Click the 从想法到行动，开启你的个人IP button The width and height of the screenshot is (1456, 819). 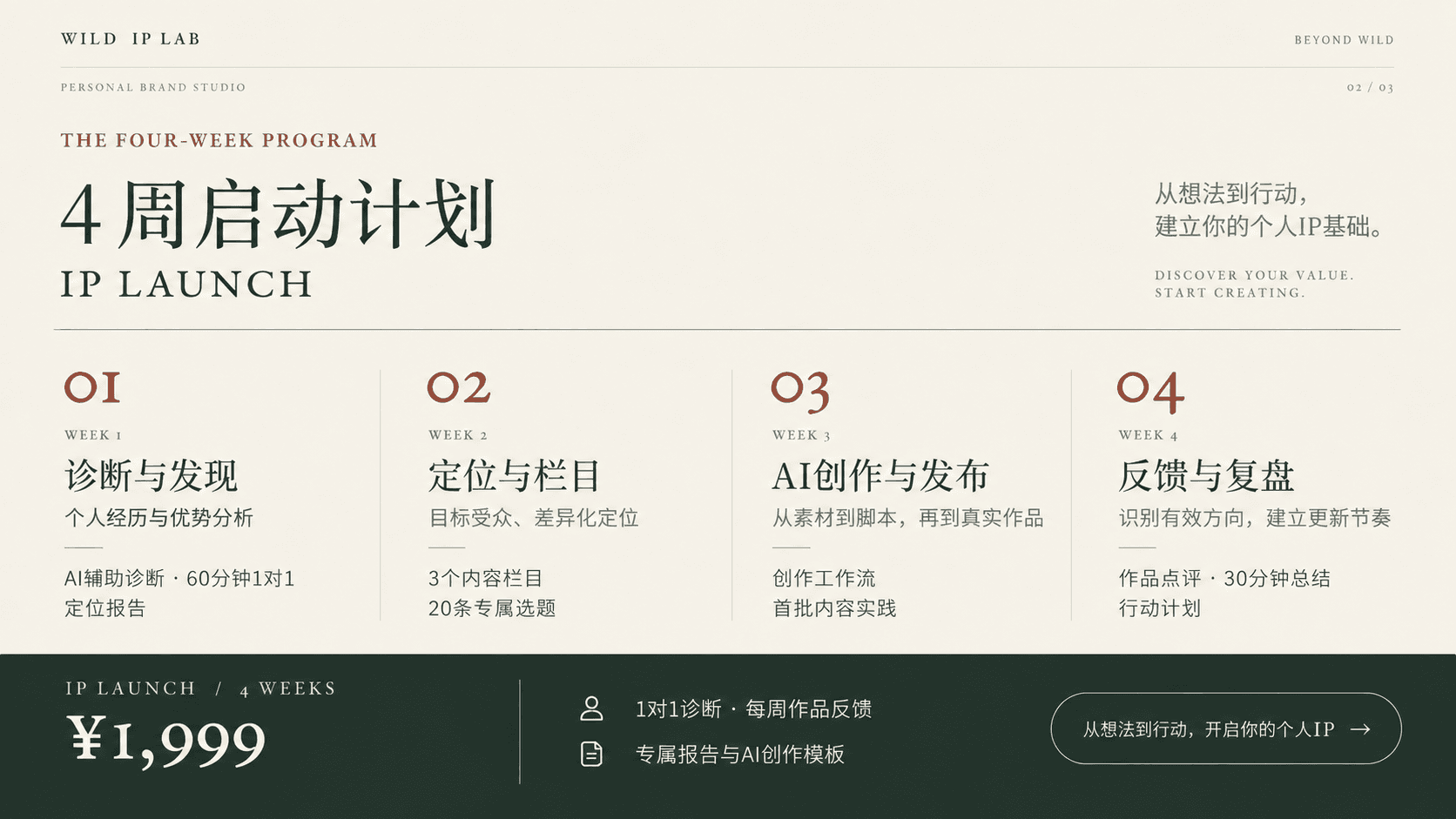click(1226, 728)
